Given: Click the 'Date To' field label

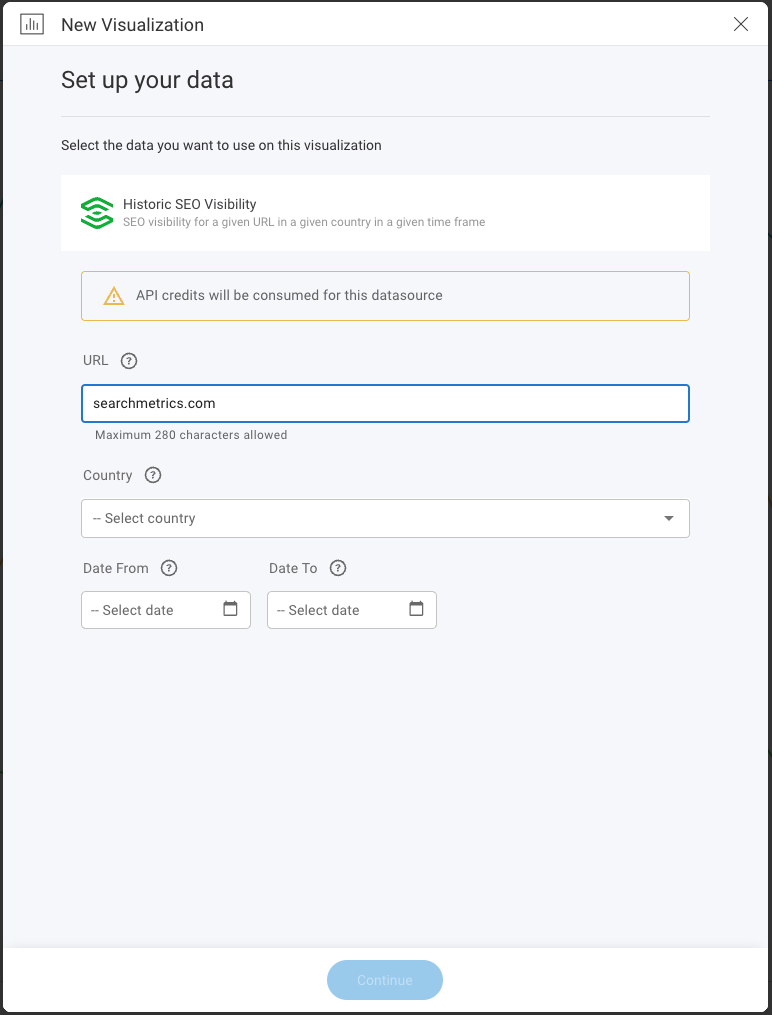Looking at the screenshot, I should click(x=293, y=568).
